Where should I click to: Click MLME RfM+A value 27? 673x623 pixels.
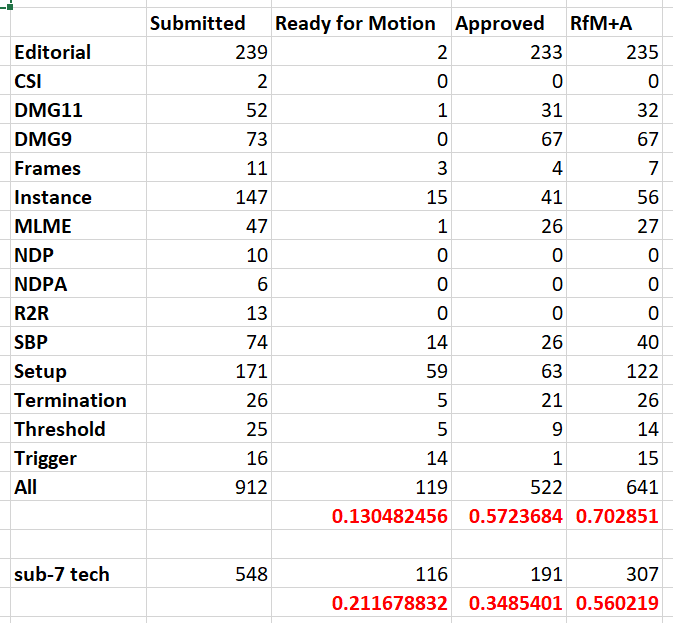coord(614,225)
